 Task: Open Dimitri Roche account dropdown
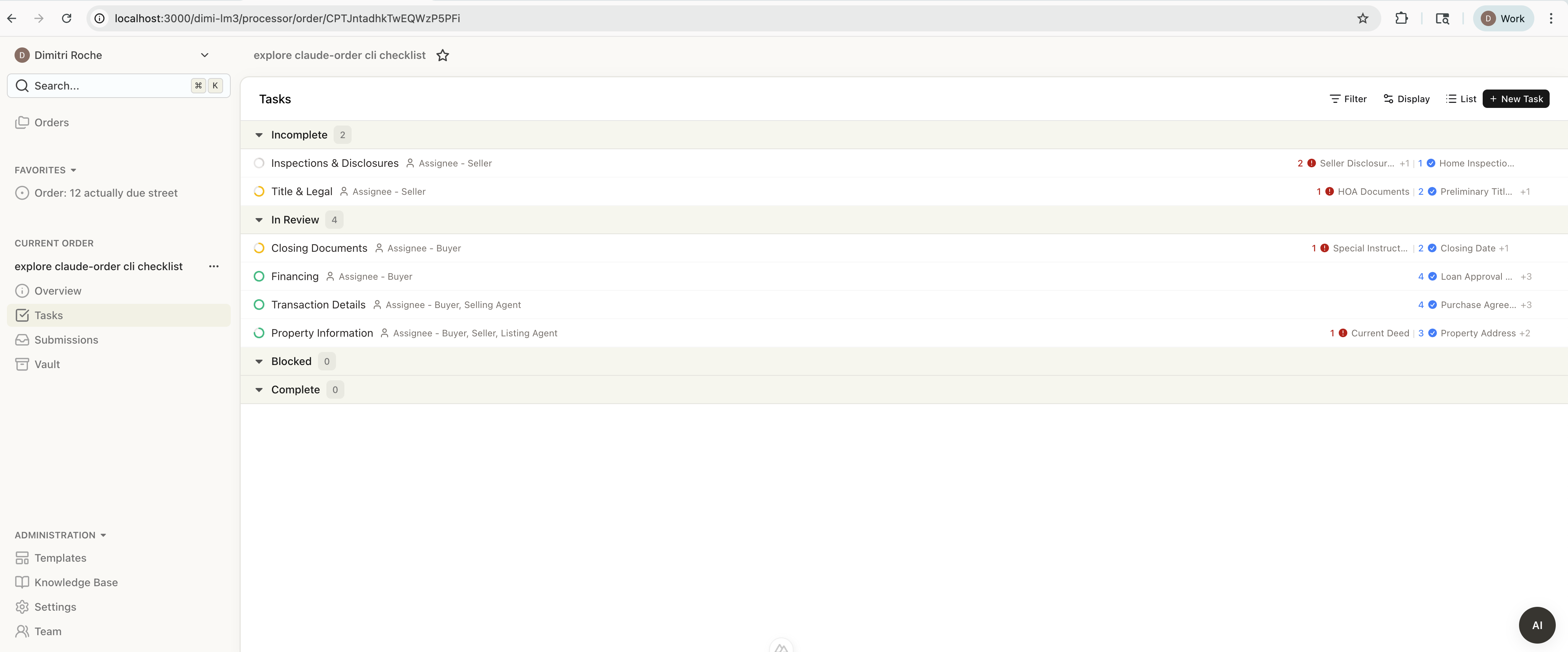click(x=205, y=55)
